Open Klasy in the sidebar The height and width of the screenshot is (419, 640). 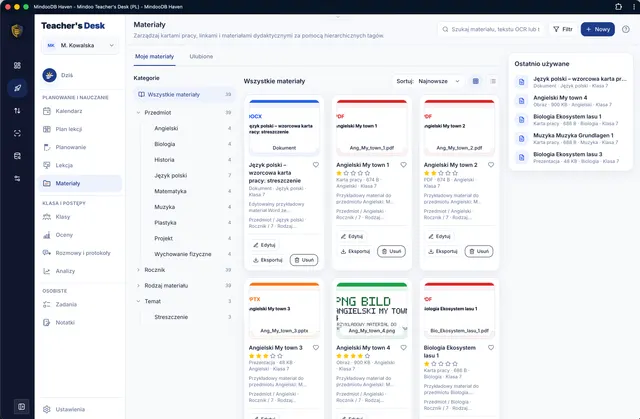tap(80, 217)
